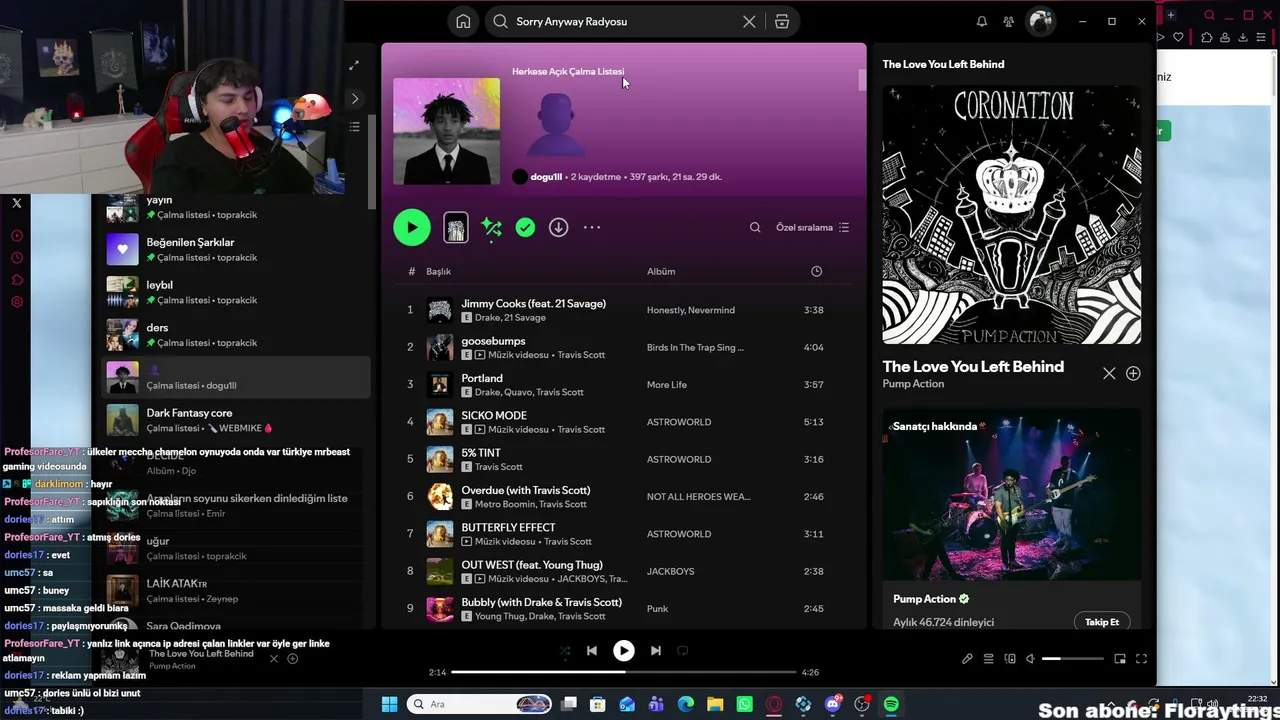The image size is (1280, 720).
Task: Open lyrics with the microphone icon
Action: [x=967, y=659]
